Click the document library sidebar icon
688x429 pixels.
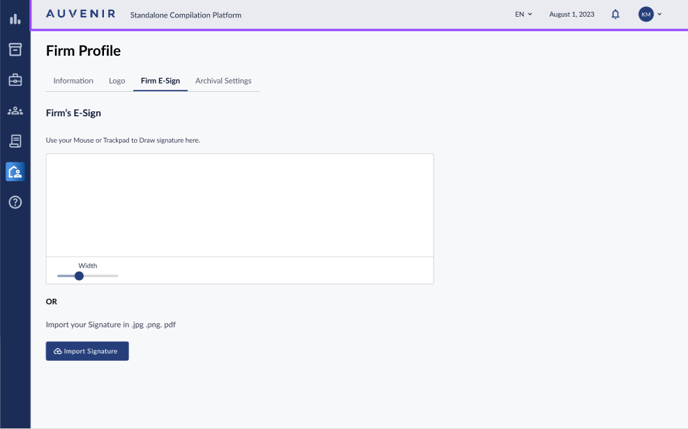[15, 141]
